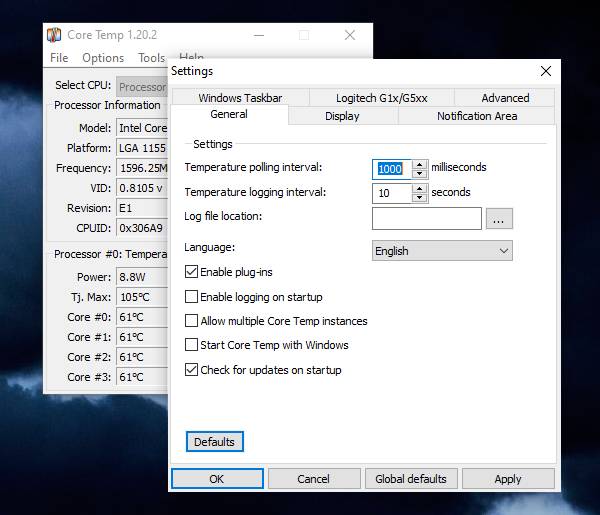Click the VID value 0.8105 v
Viewport: 600px width, 515px height.
[142, 188]
